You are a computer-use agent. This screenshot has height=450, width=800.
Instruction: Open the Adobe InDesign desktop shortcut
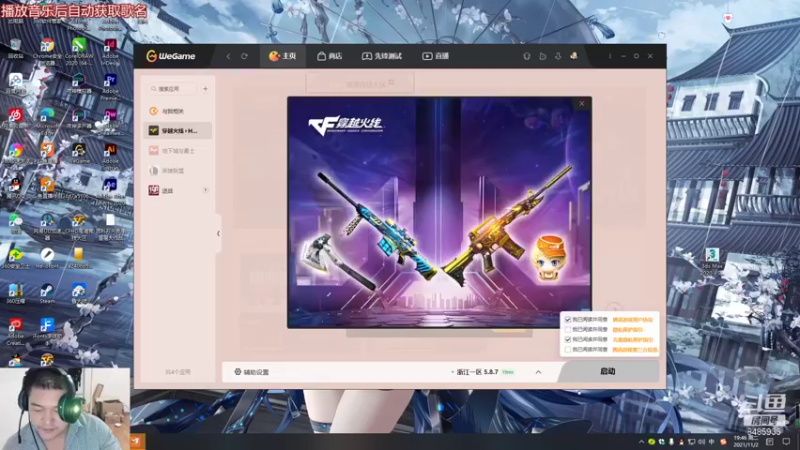click(110, 51)
